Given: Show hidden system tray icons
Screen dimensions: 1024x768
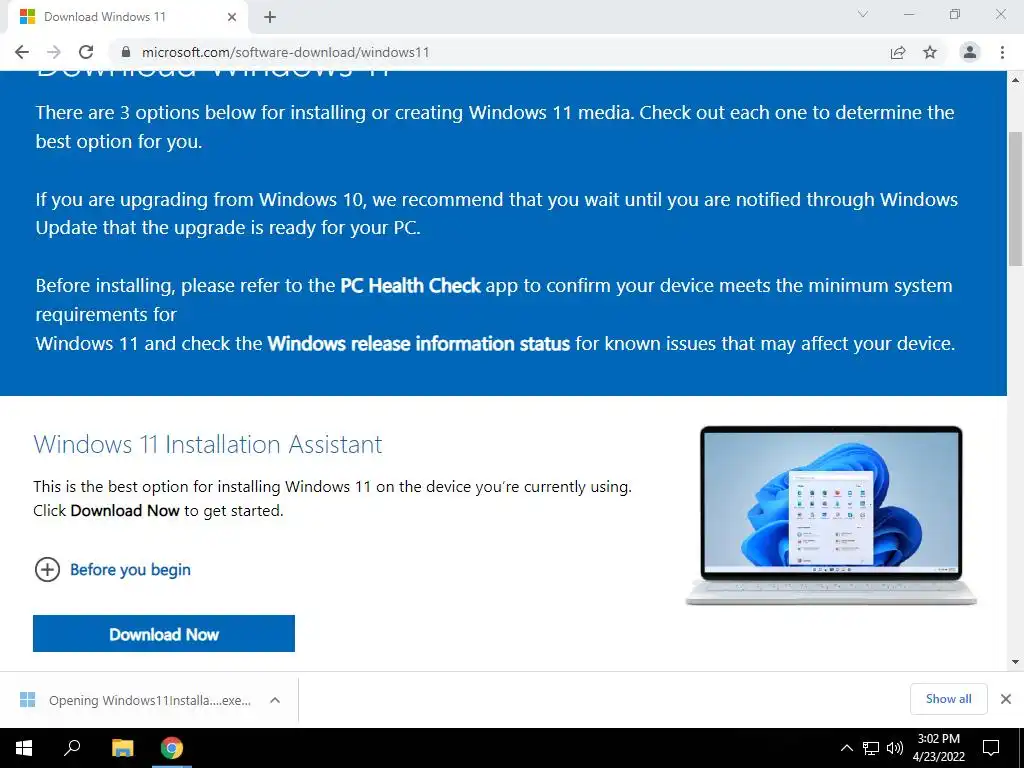Looking at the screenshot, I should [x=846, y=748].
